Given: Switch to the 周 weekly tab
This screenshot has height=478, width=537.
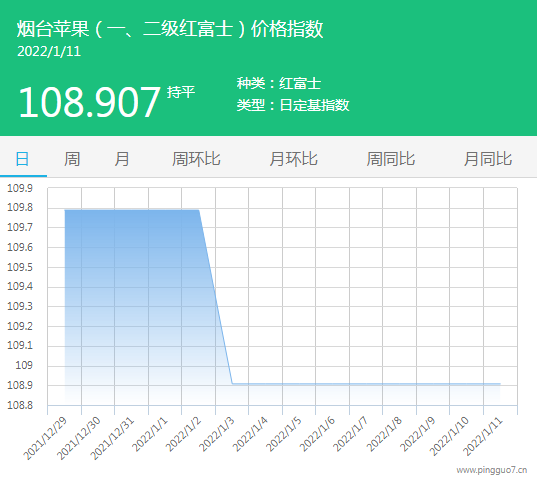Looking at the screenshot, I should pyautogui.click(x=72, y=159).
